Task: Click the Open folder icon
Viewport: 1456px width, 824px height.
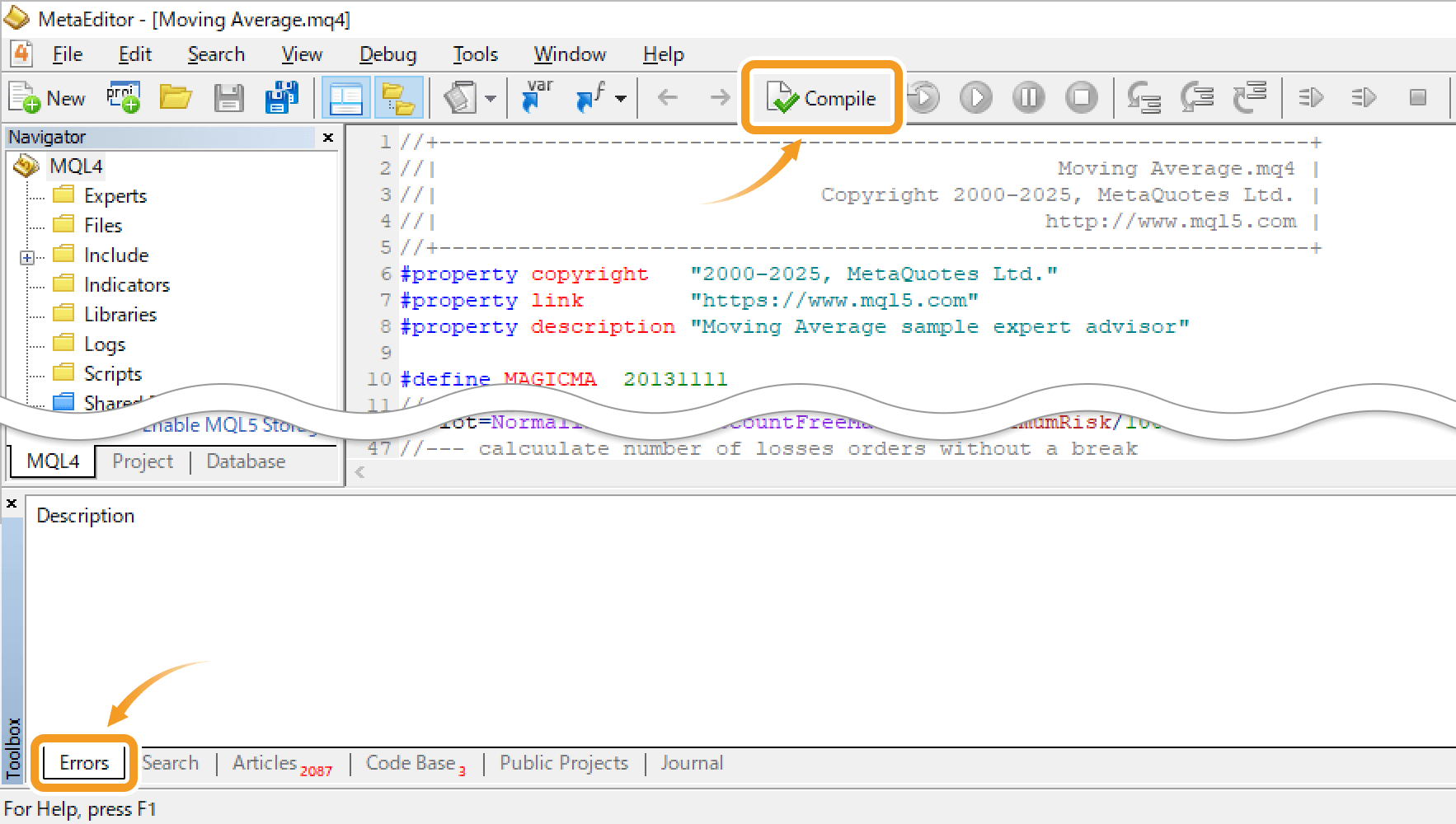Action: click(176, 98)
